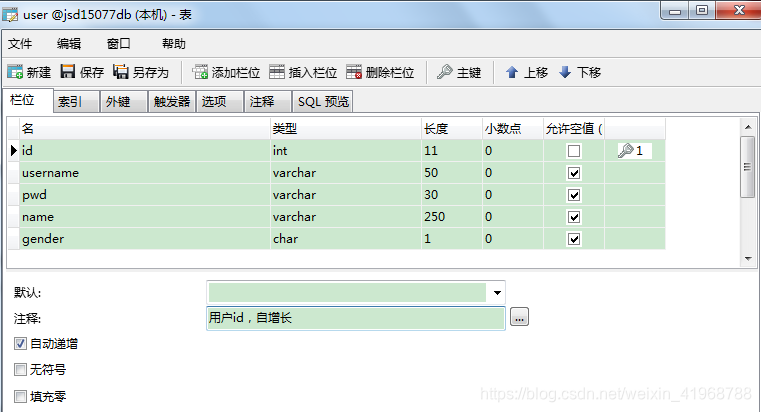Tick the 填充零 zerofill checkbox
The width and height of the screenshot is (761, 412).
click(x=21, y=396)
